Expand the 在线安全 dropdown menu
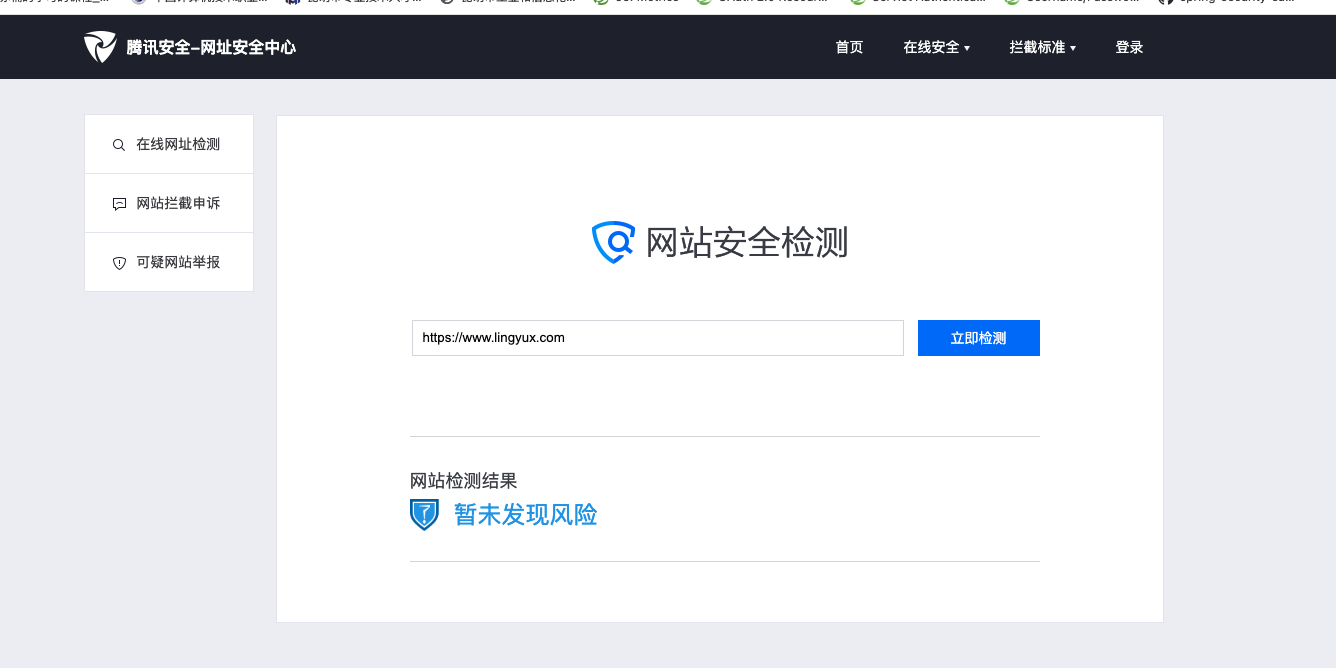The image size is (1336, 668). pos(937,47)
